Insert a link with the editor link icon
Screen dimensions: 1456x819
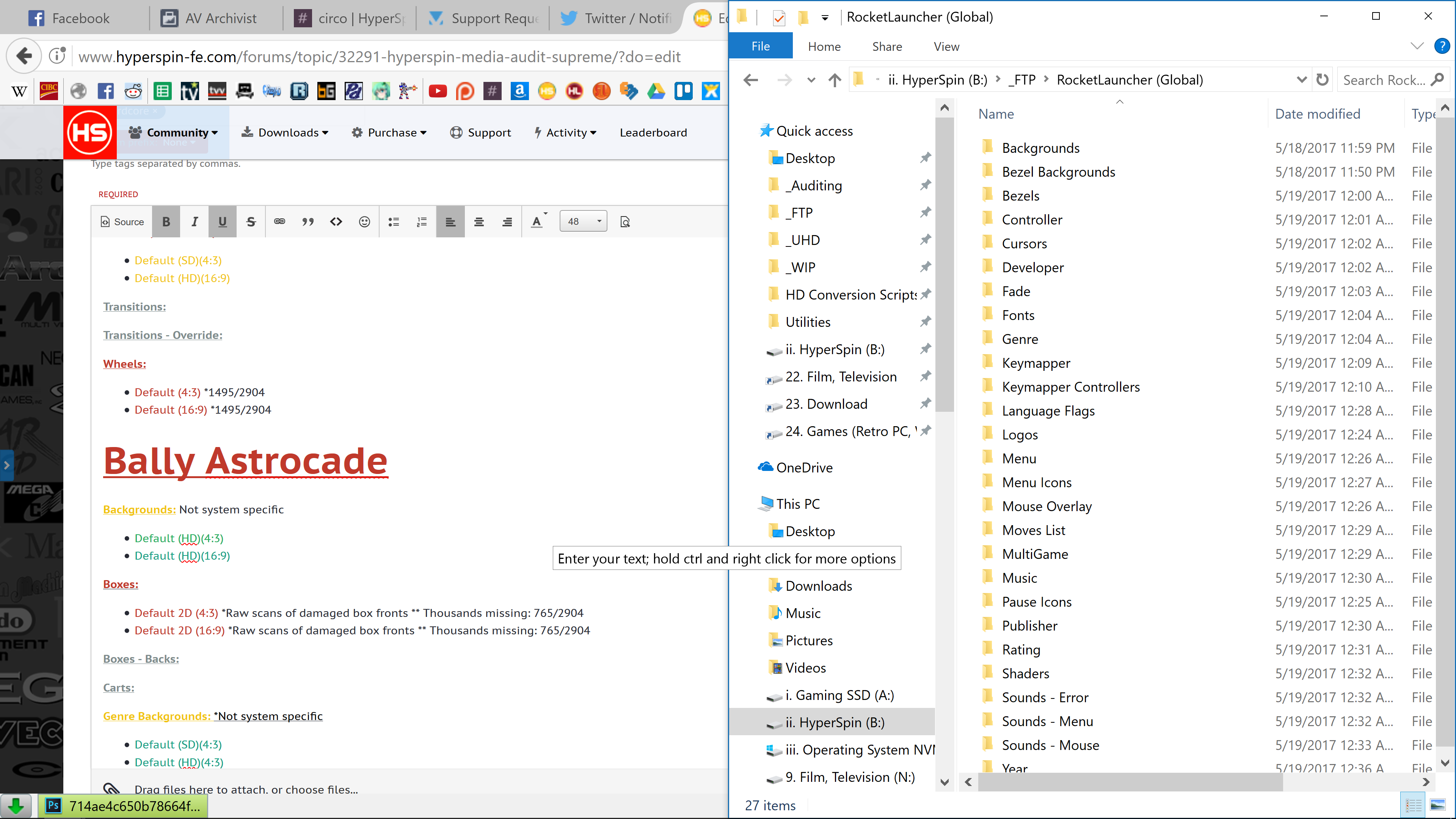tap(279, 221)
